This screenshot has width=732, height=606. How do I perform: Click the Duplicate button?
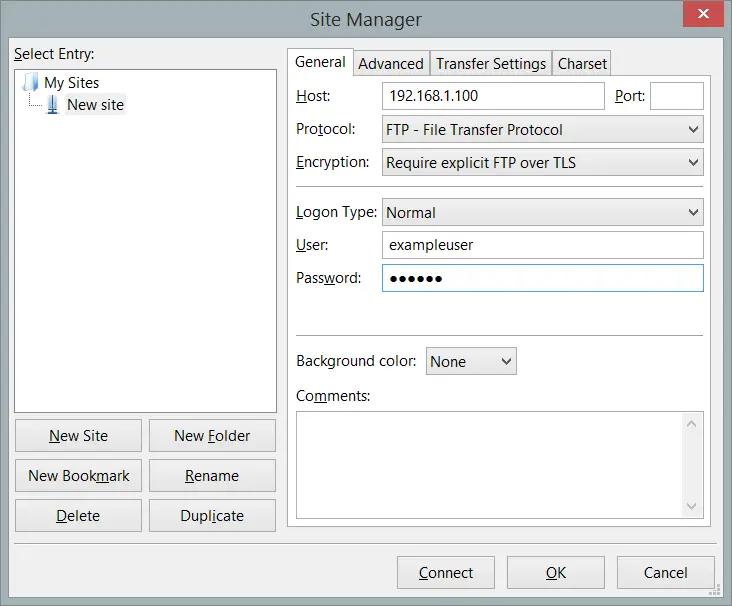(x=212, y=515)
